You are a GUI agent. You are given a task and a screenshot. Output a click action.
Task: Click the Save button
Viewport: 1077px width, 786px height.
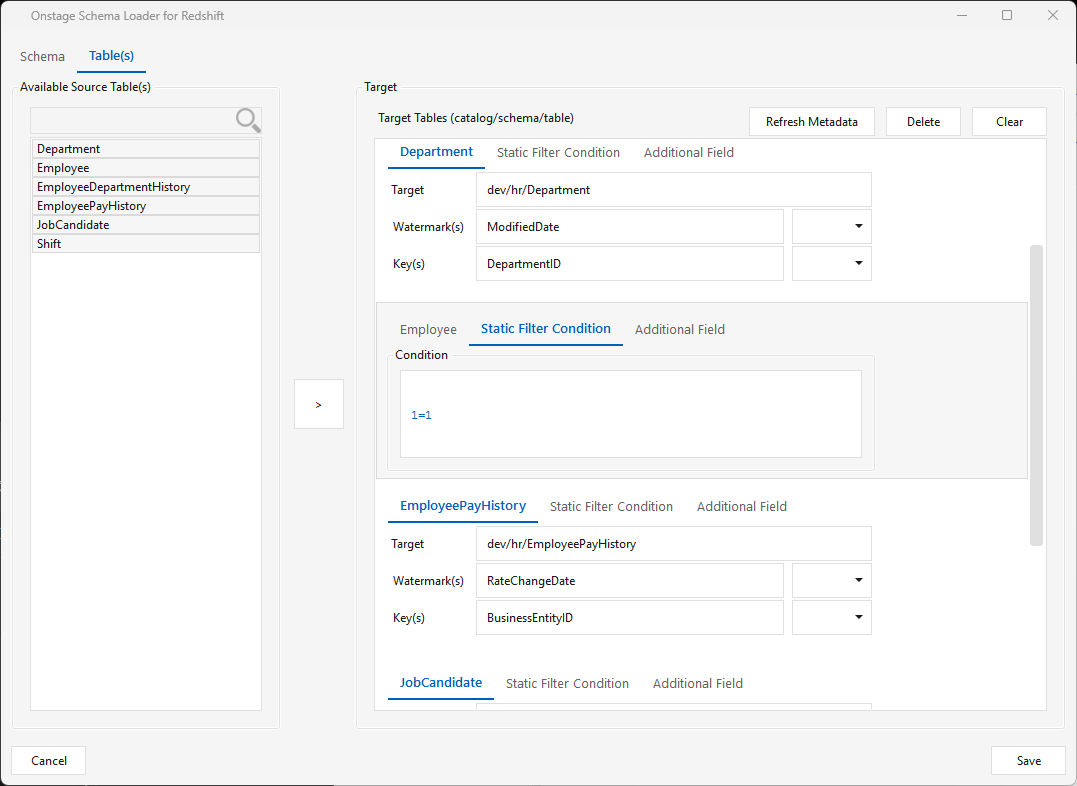(x=1028, y=761)
